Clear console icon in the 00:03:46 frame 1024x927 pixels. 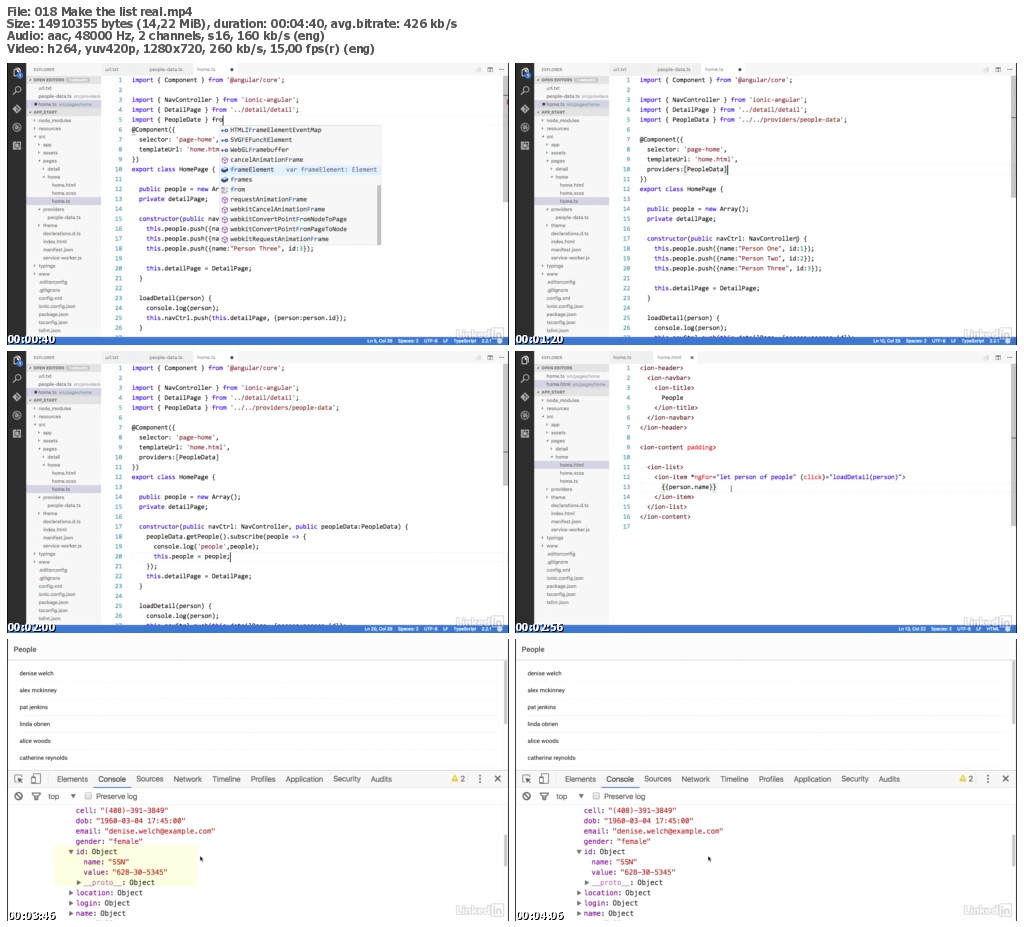(x=19, y=796)
